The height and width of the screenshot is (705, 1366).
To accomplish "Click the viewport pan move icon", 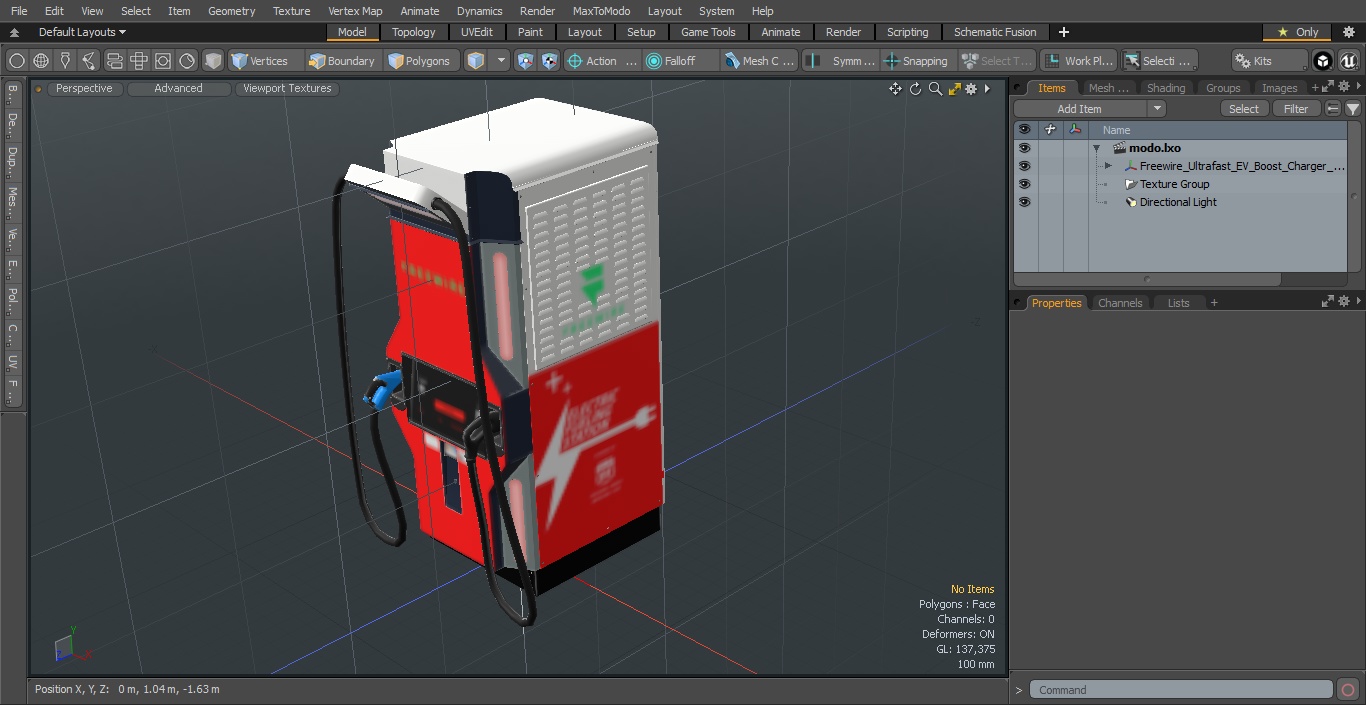I will click(895, 89).
